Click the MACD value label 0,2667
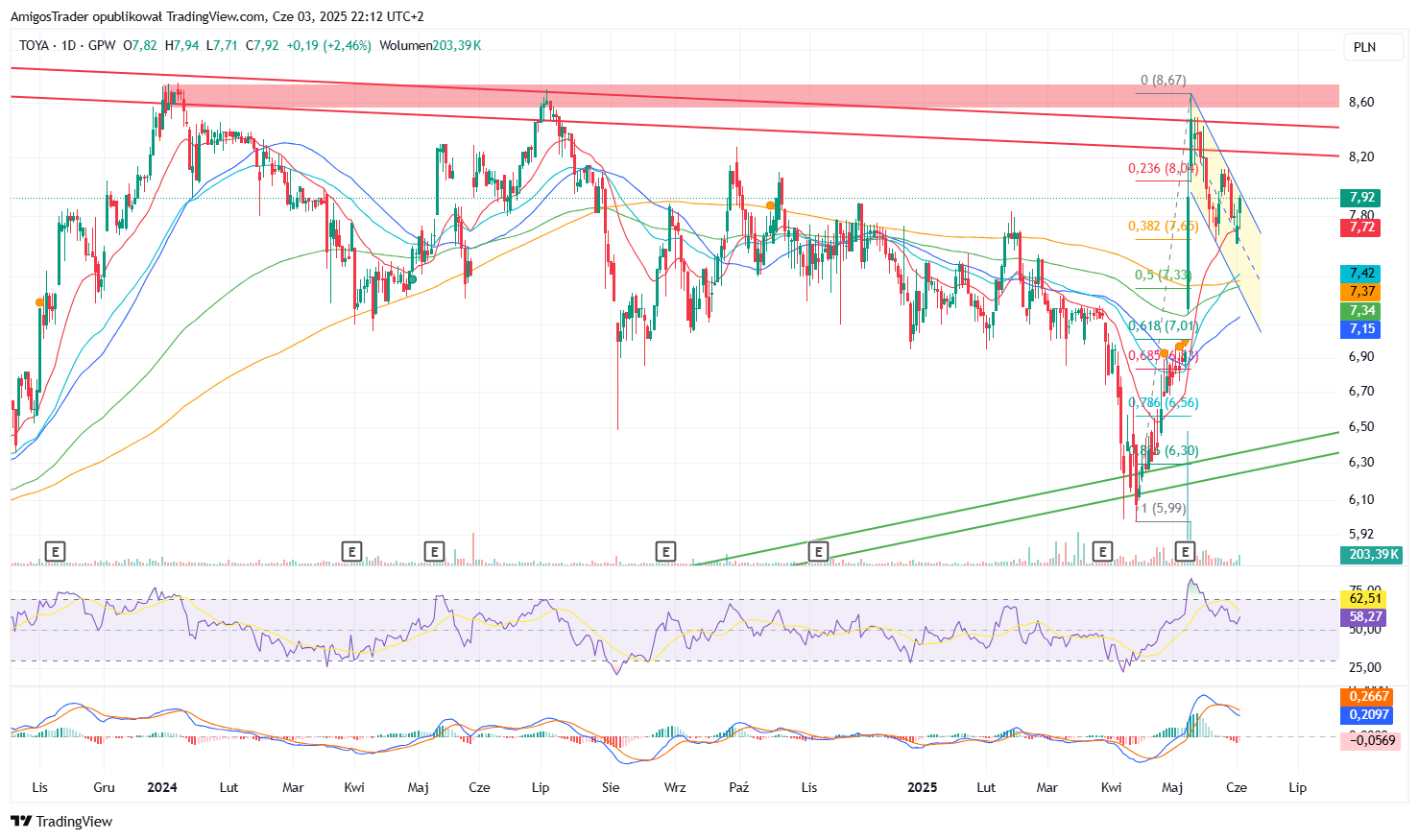Screen dimensions: 1419x840 tap(1368, 697)
